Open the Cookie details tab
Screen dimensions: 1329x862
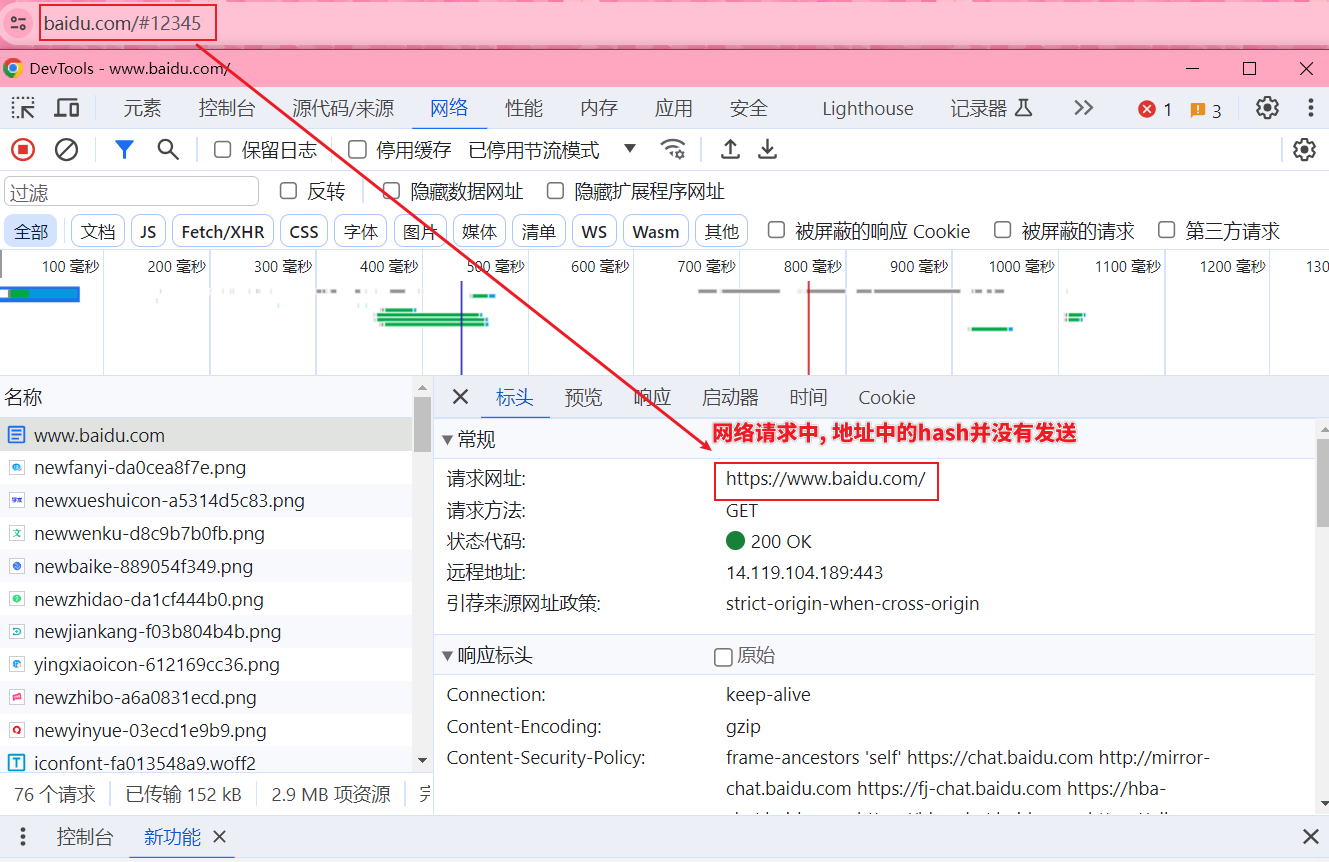pos(887,397)
